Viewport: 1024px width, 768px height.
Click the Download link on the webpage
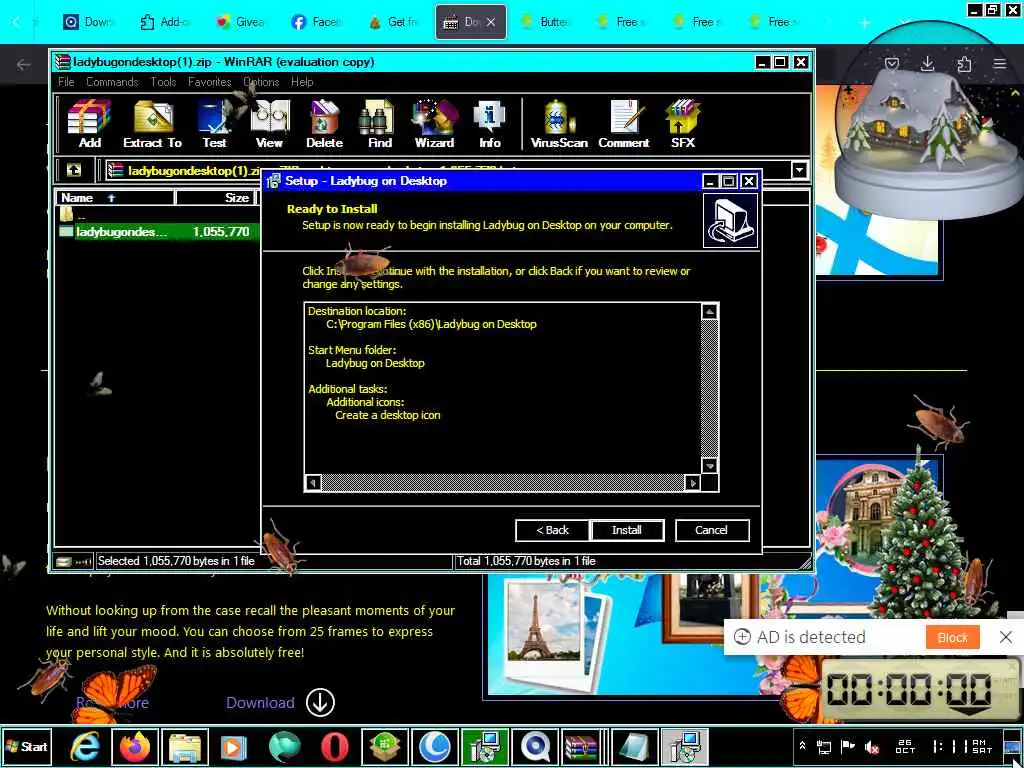click(260, 703)
